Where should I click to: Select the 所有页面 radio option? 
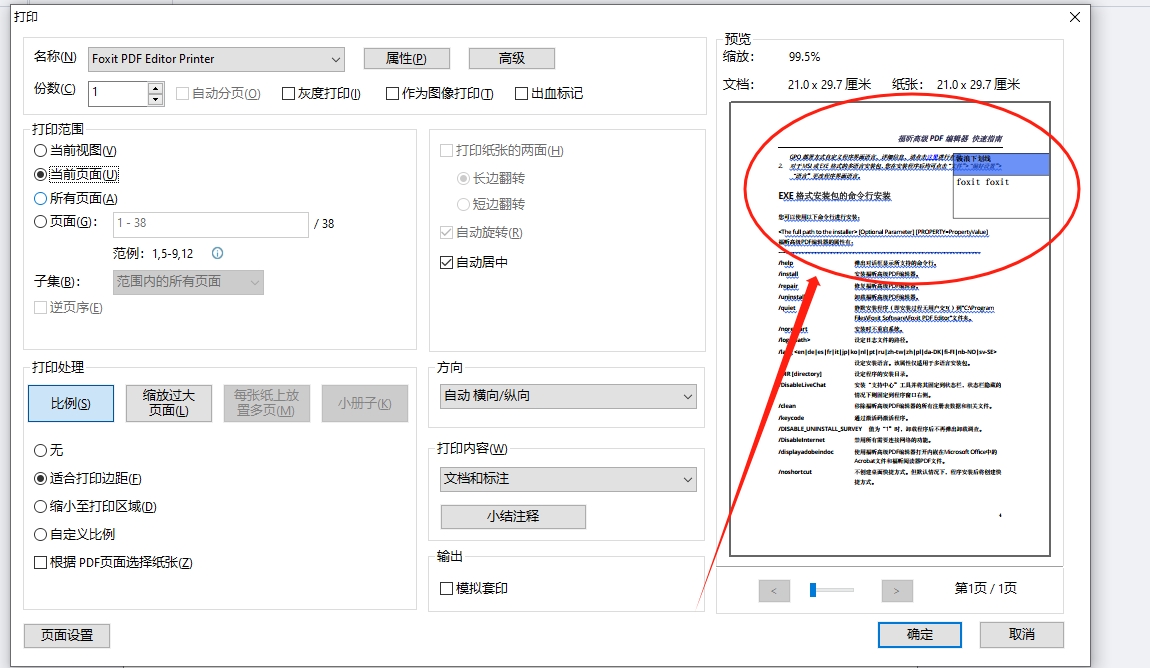pos(41,198)
